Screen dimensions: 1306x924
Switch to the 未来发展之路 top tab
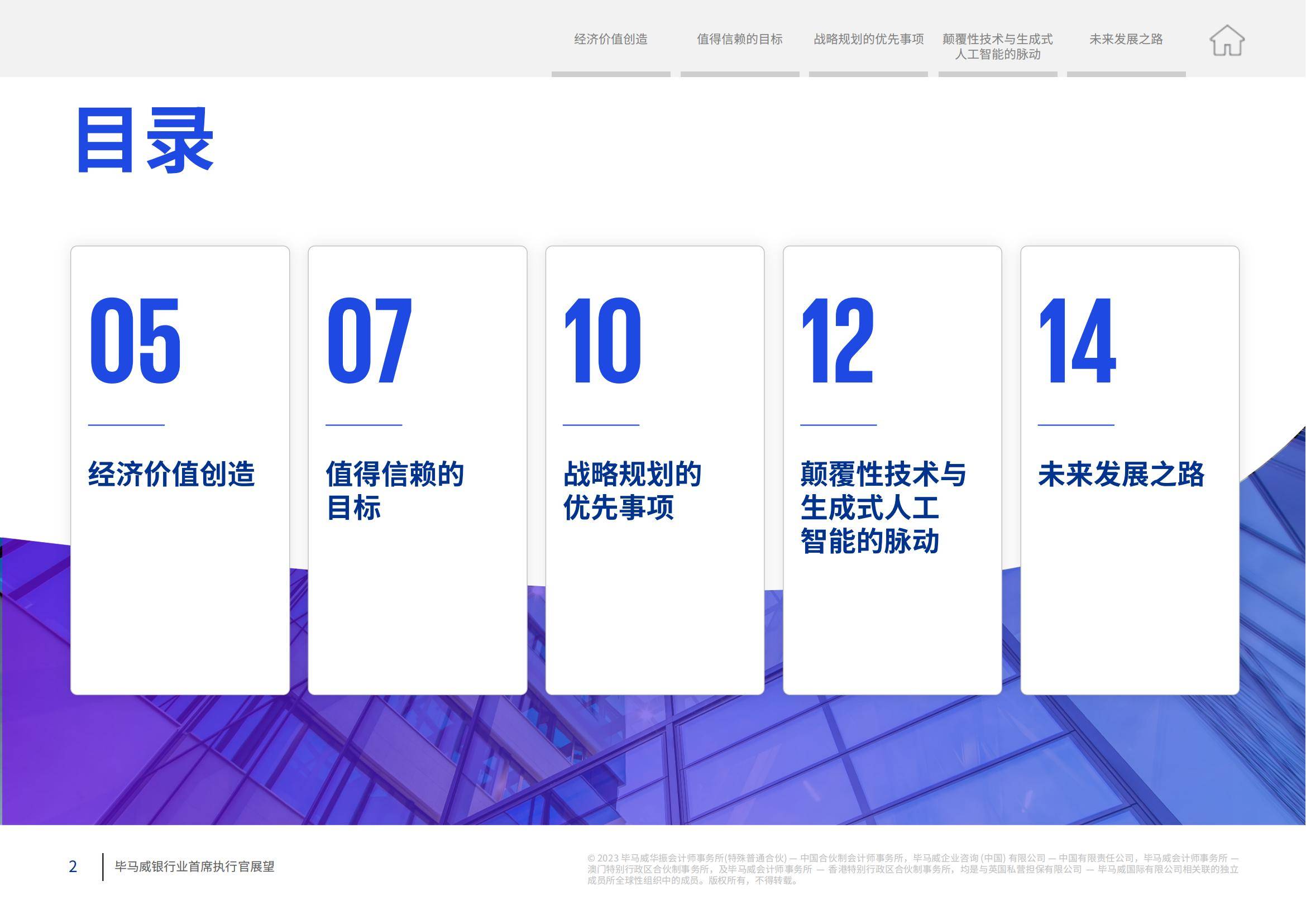click(1126, 39)
